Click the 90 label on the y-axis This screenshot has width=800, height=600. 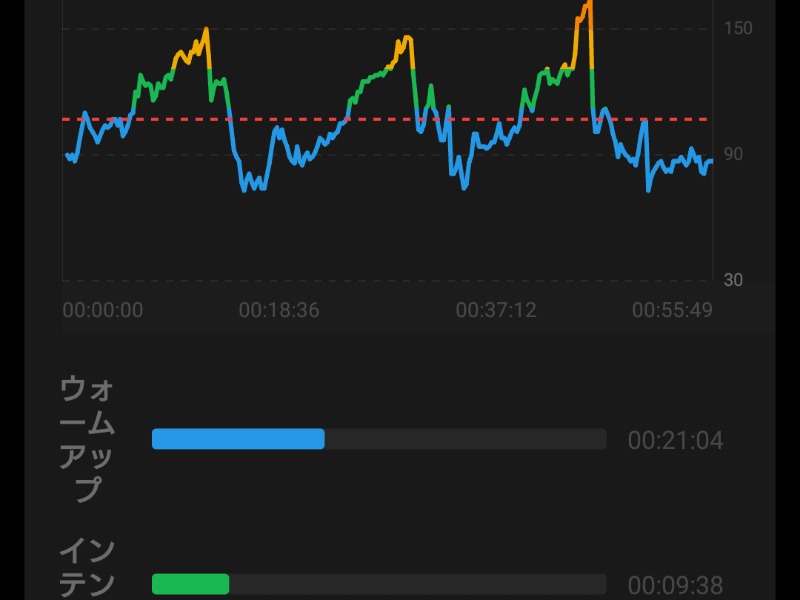[x=735, y=154]
